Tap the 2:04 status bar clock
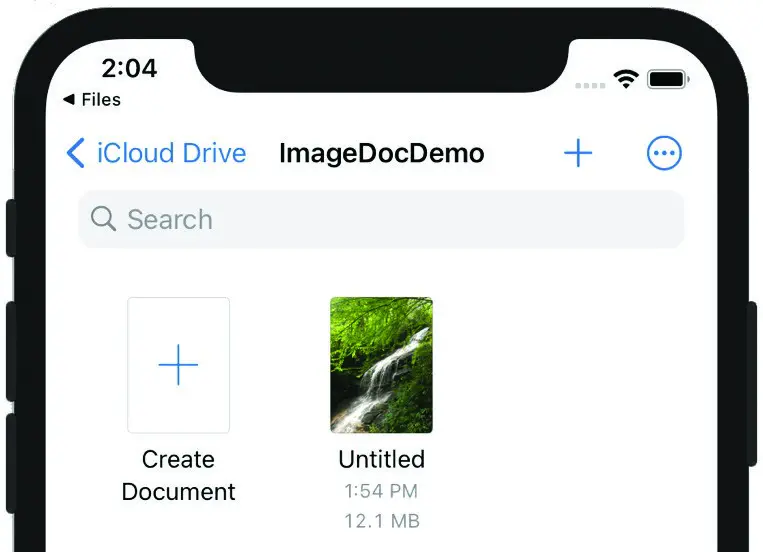Viewport: 763px width, 552px height. tap(129, 68)
